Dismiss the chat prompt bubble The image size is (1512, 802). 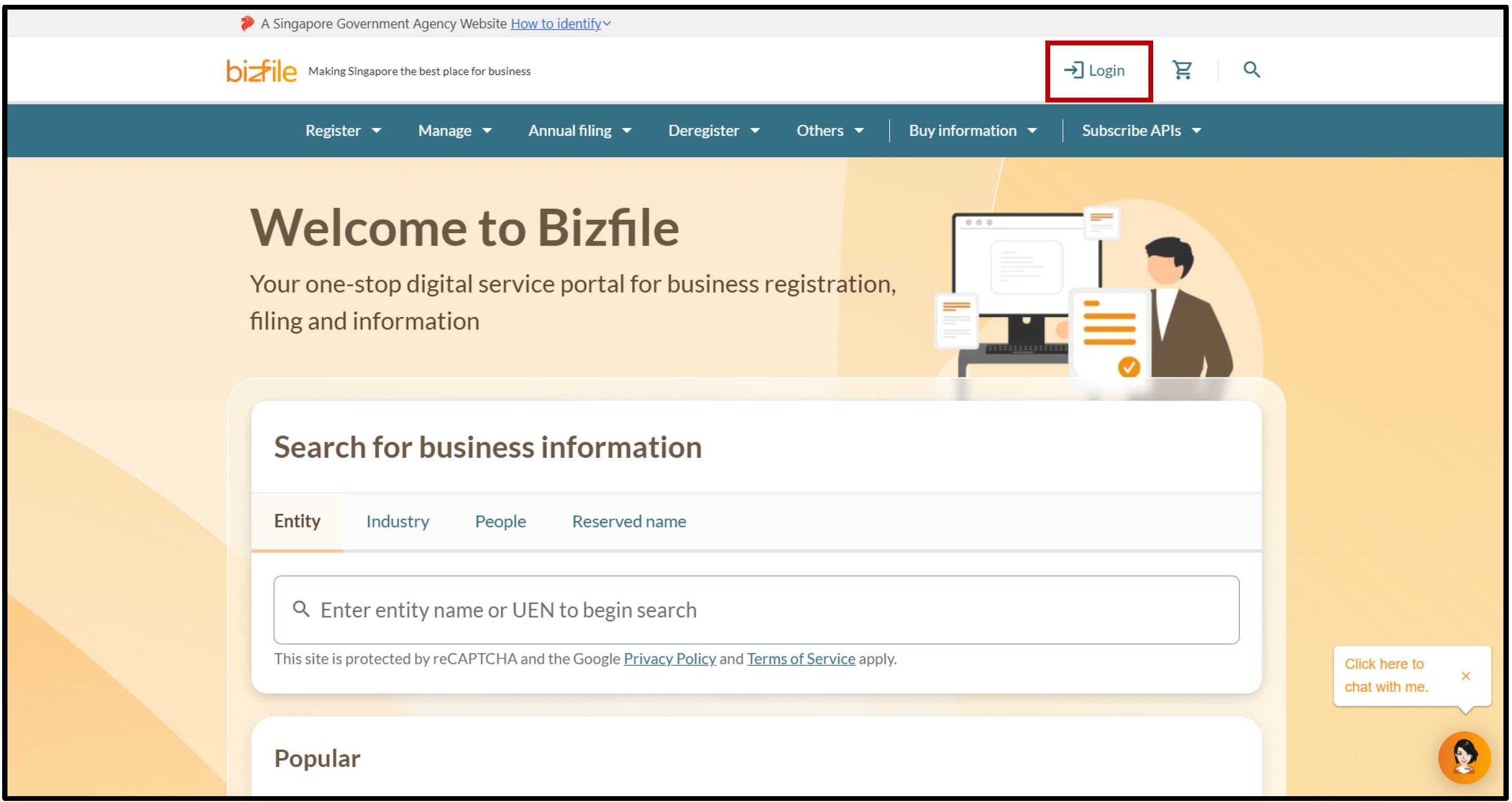pyautogui.click(x=1465, y=676)
